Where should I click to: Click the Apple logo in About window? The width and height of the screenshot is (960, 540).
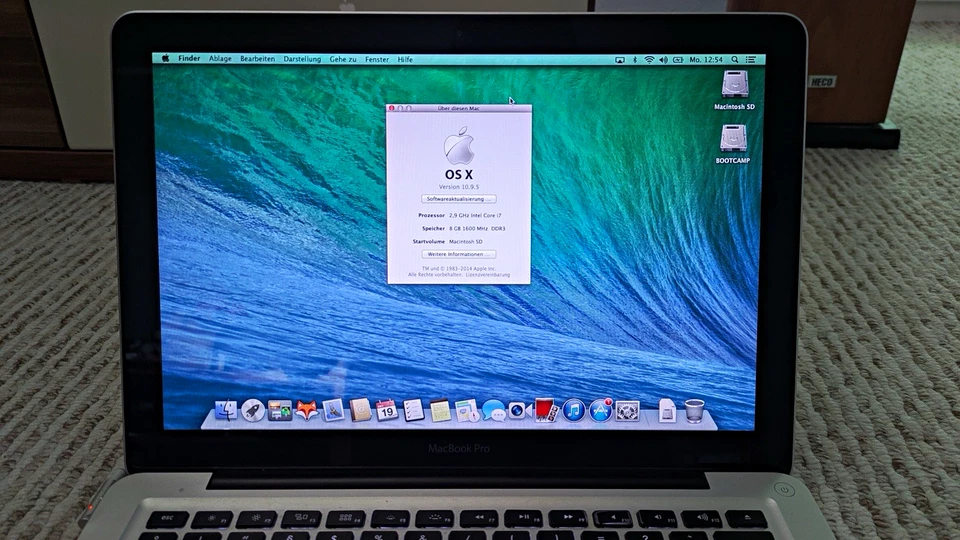coord(459,146)
